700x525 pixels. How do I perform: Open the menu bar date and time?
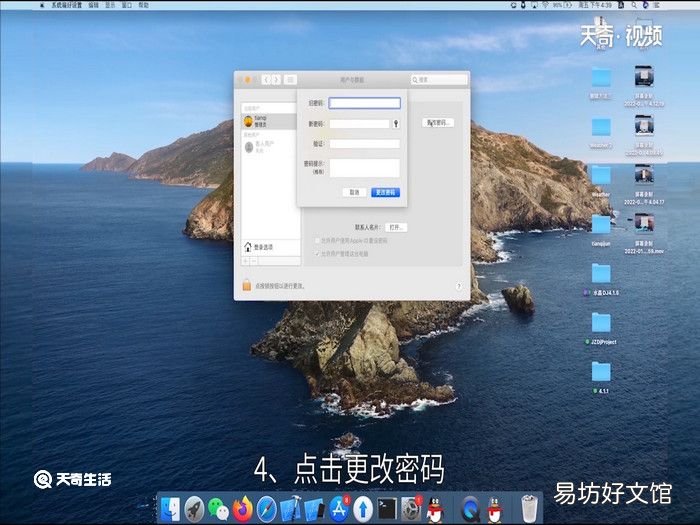pos(595,5)
